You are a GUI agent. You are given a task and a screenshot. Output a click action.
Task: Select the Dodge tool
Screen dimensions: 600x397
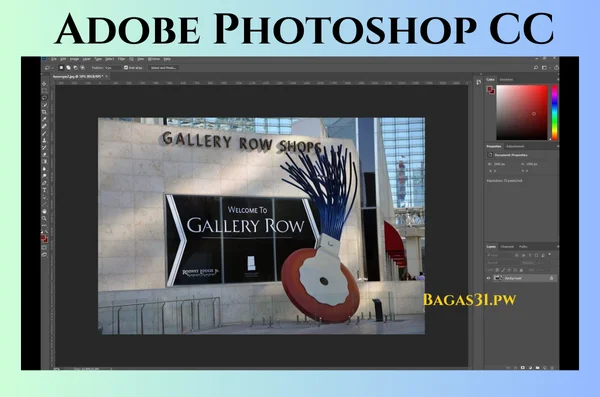(x=44, y=176)
